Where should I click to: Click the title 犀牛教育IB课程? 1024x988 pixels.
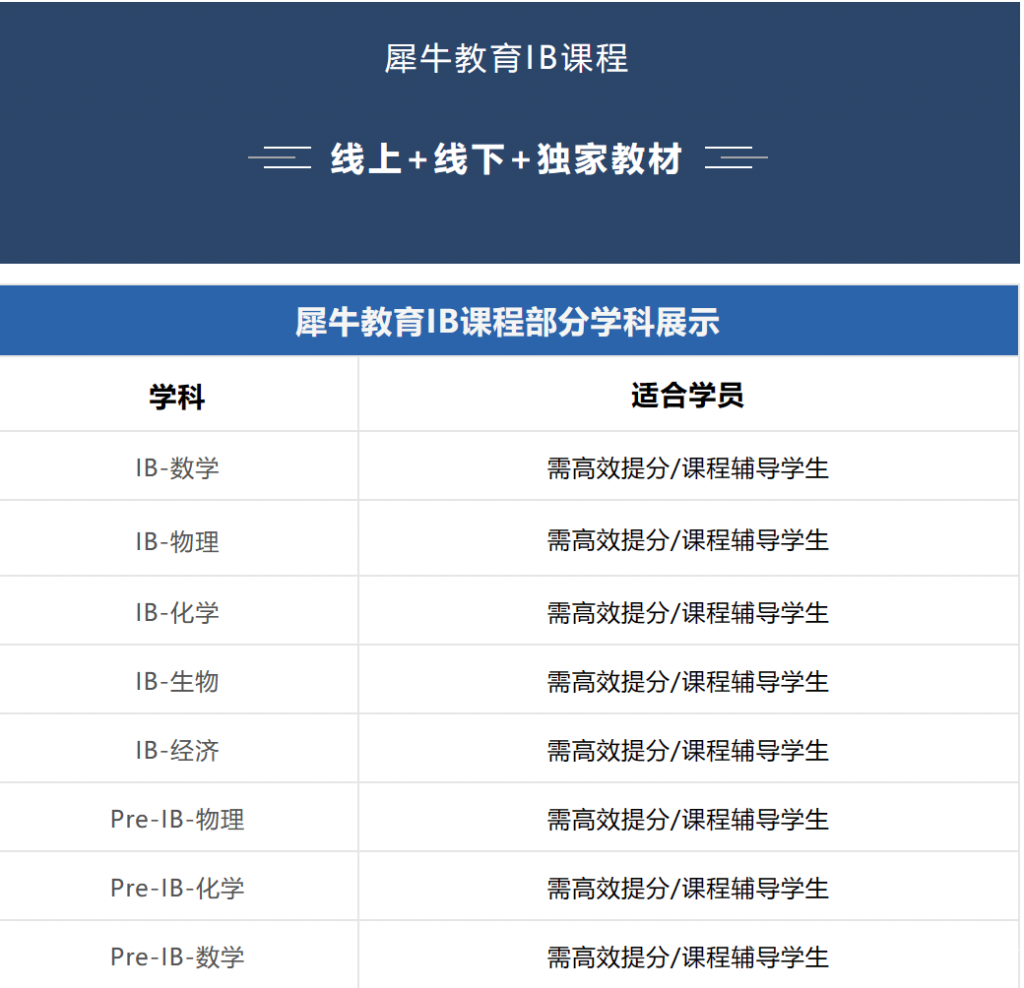click(506, 59)
